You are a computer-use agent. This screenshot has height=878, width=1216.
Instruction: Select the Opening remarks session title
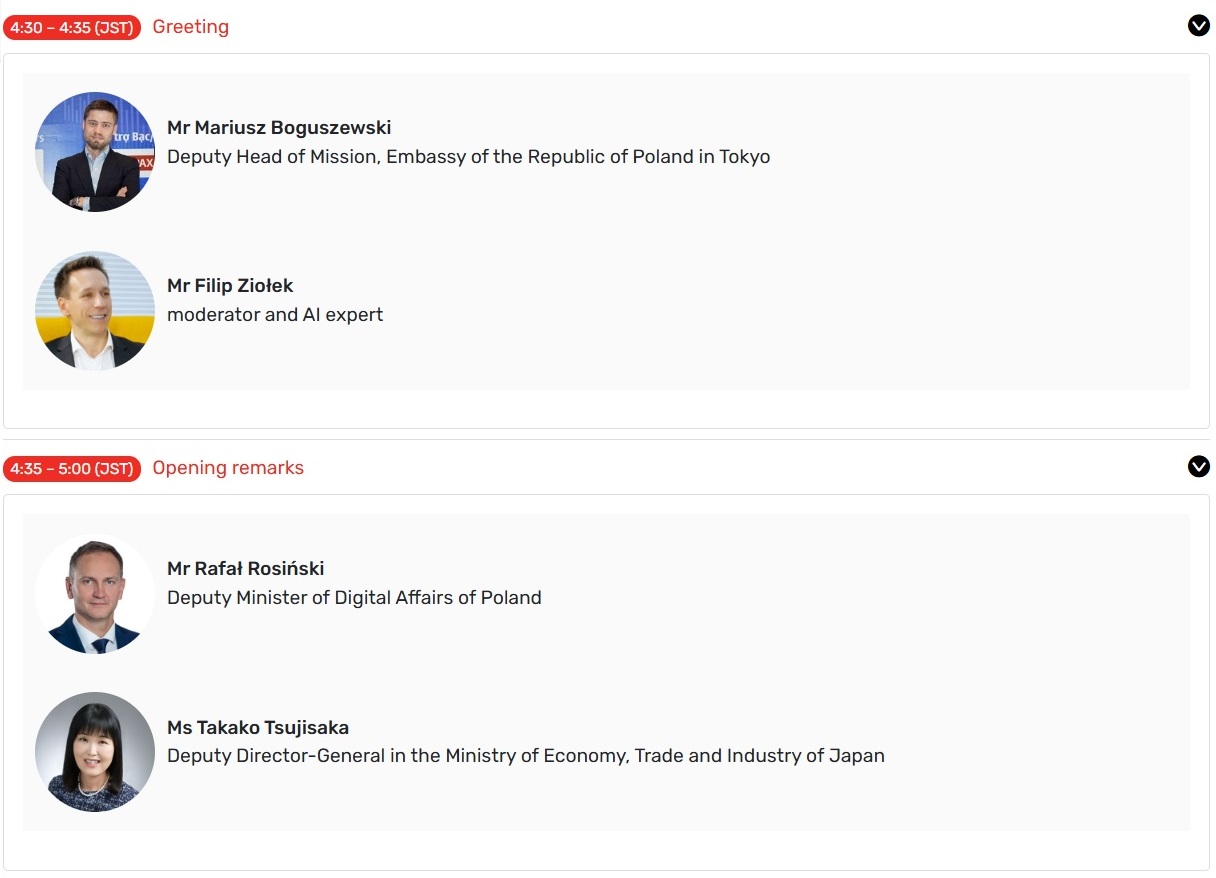point(228,468)
